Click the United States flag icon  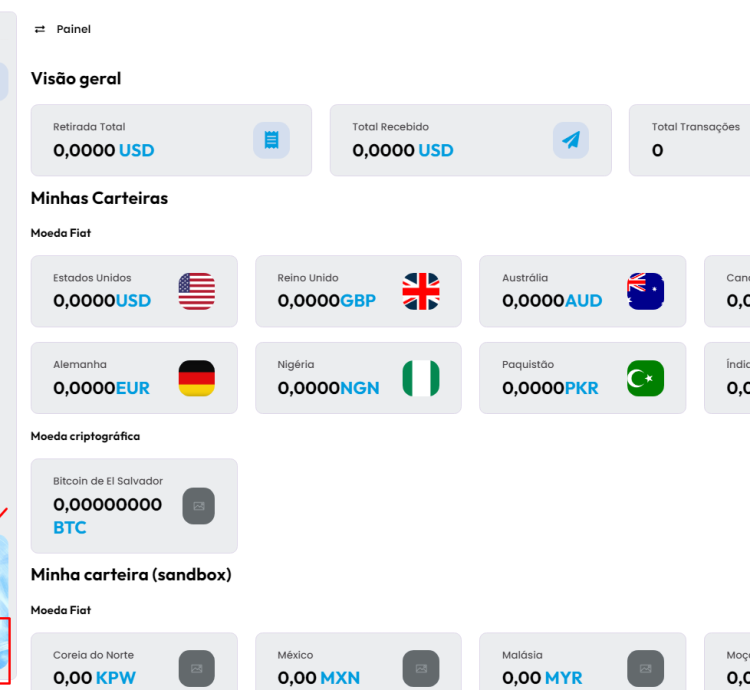point(197,291)
